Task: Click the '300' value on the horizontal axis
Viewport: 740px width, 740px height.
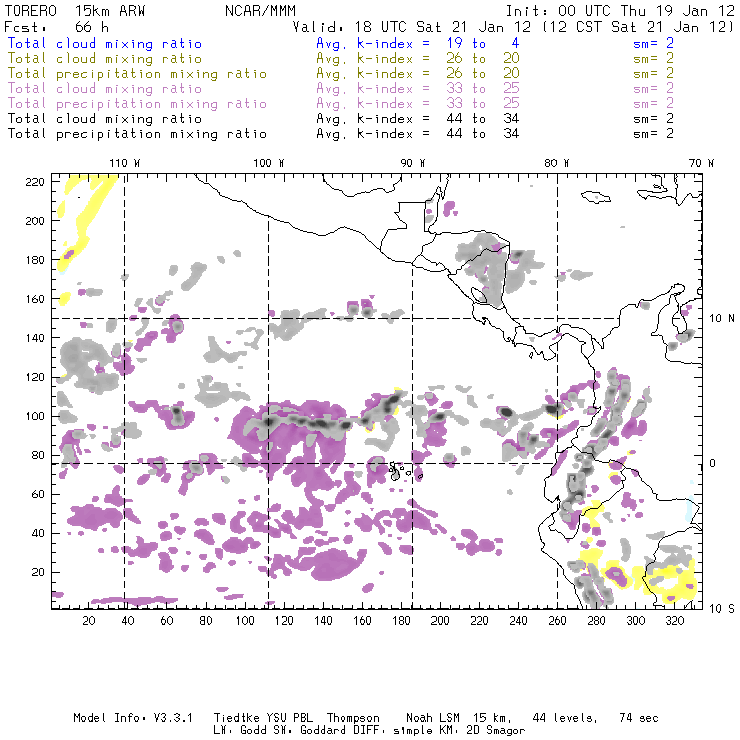Action: pyautogui.click(x=636, y=621)
